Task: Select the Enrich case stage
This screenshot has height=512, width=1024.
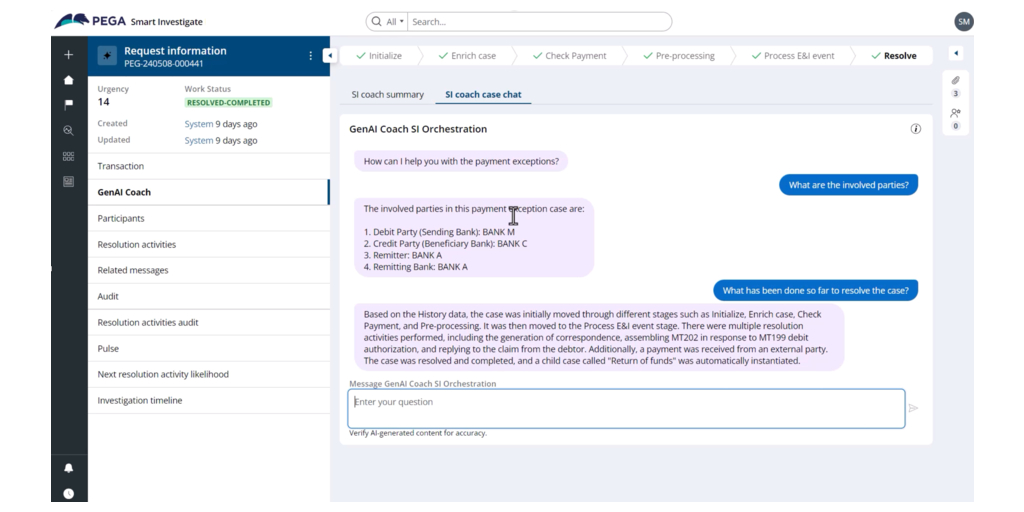Action: pyautogui.click(x=467, y=56)
